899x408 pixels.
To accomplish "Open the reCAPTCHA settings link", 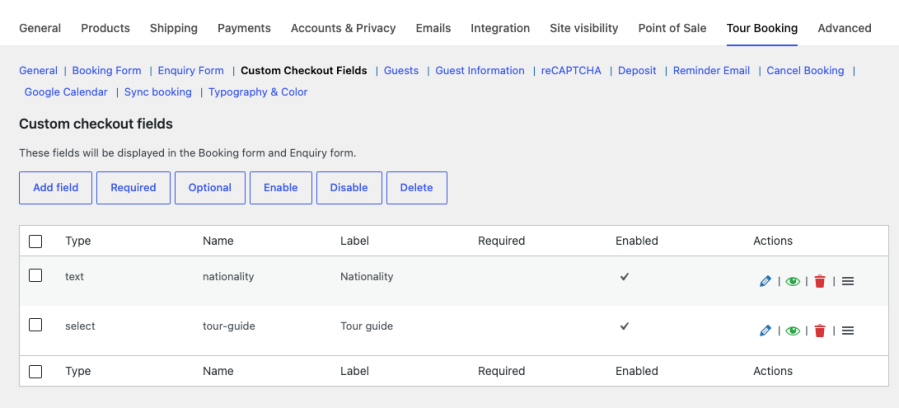I will point(572,70).
